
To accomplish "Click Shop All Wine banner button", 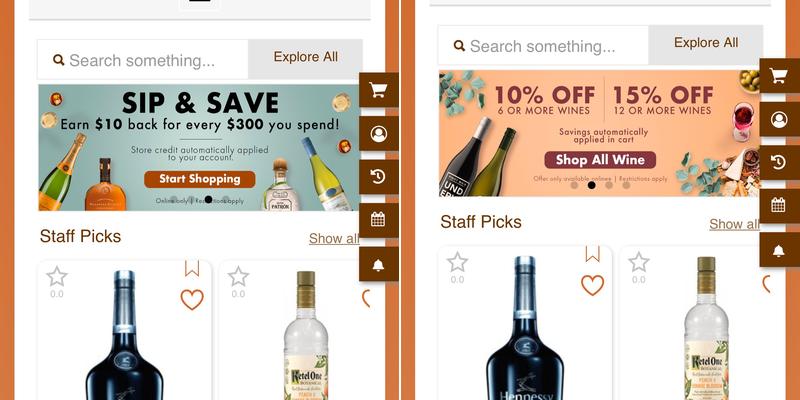I will click(600, 160).
